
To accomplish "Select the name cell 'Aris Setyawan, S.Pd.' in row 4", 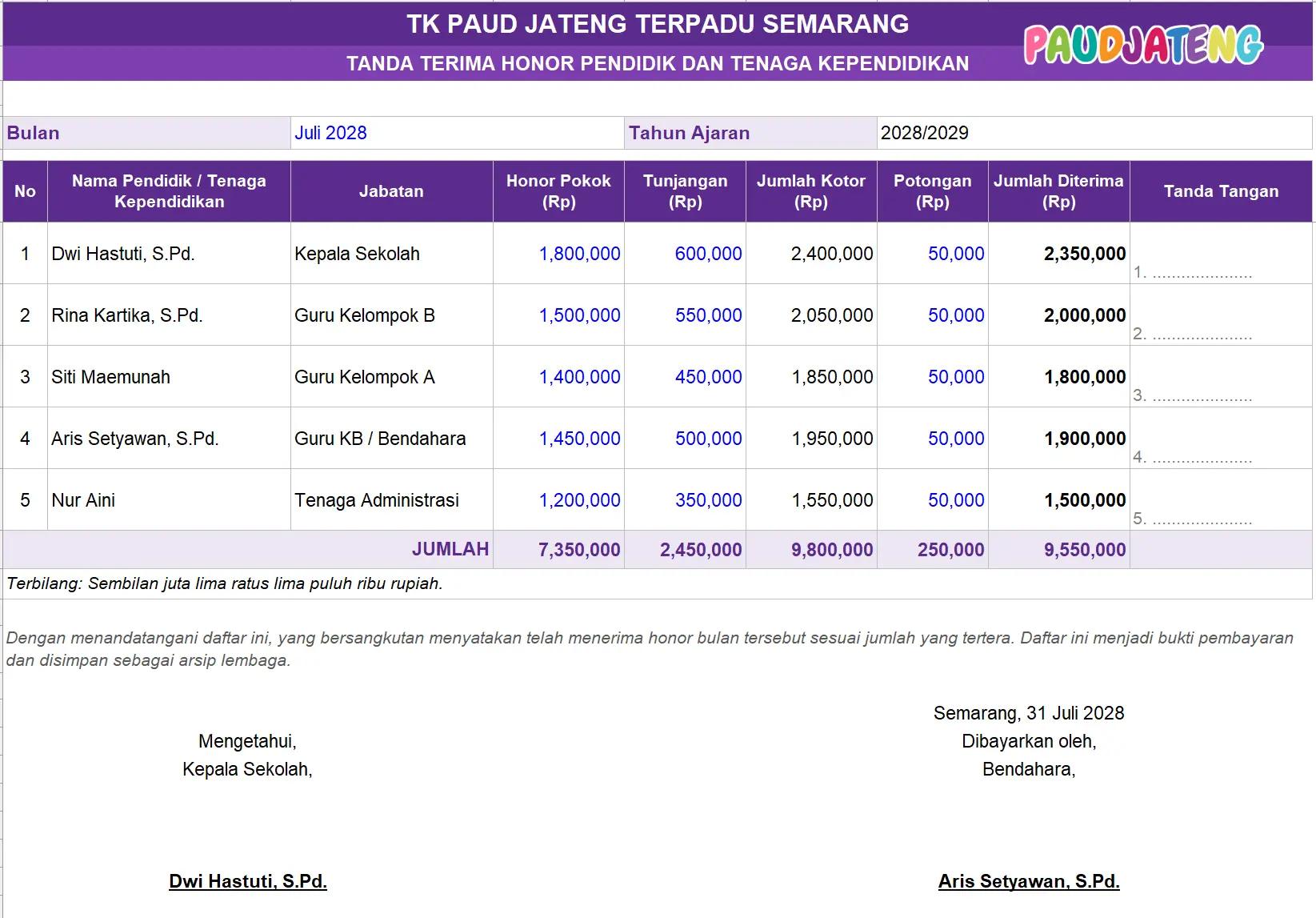I will 169,439.
